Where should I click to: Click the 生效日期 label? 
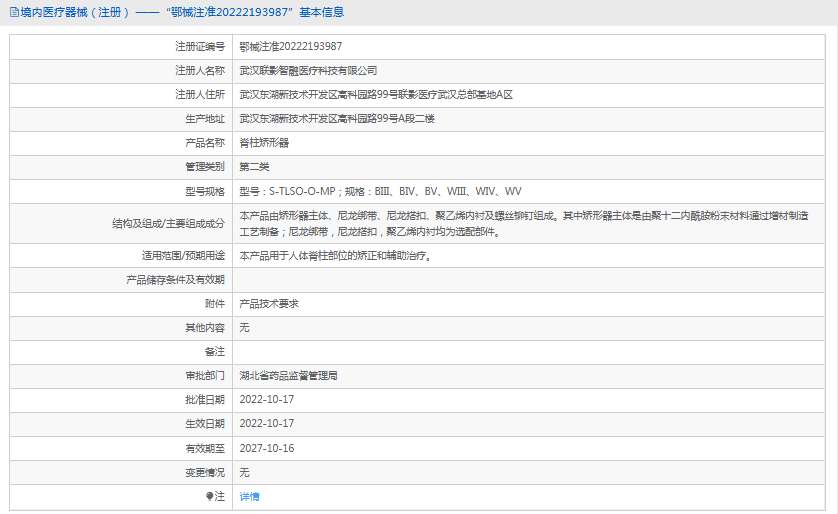pos(205,424)
